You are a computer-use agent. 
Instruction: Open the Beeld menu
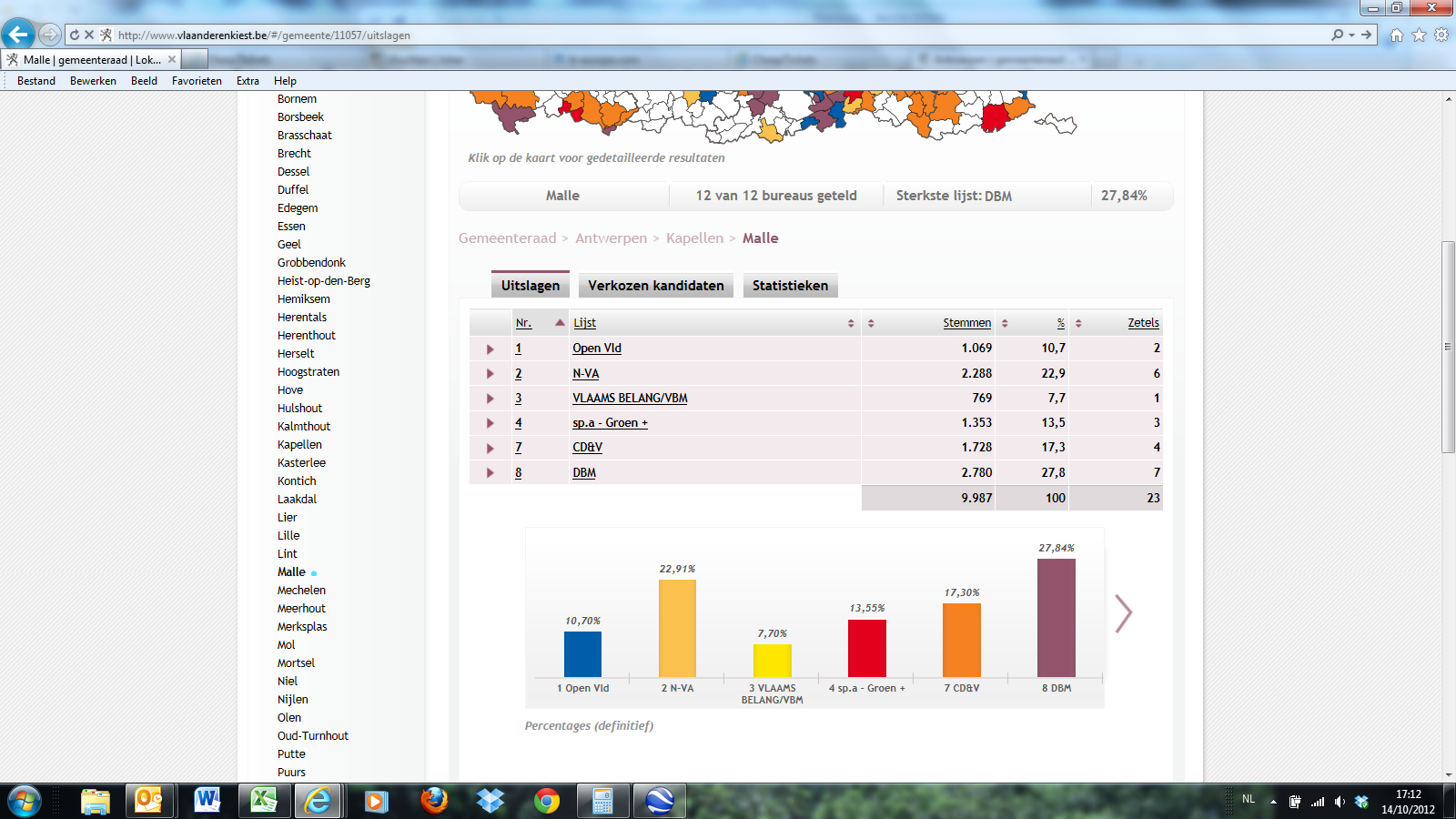pyautogui.click(x=144, y=81)
